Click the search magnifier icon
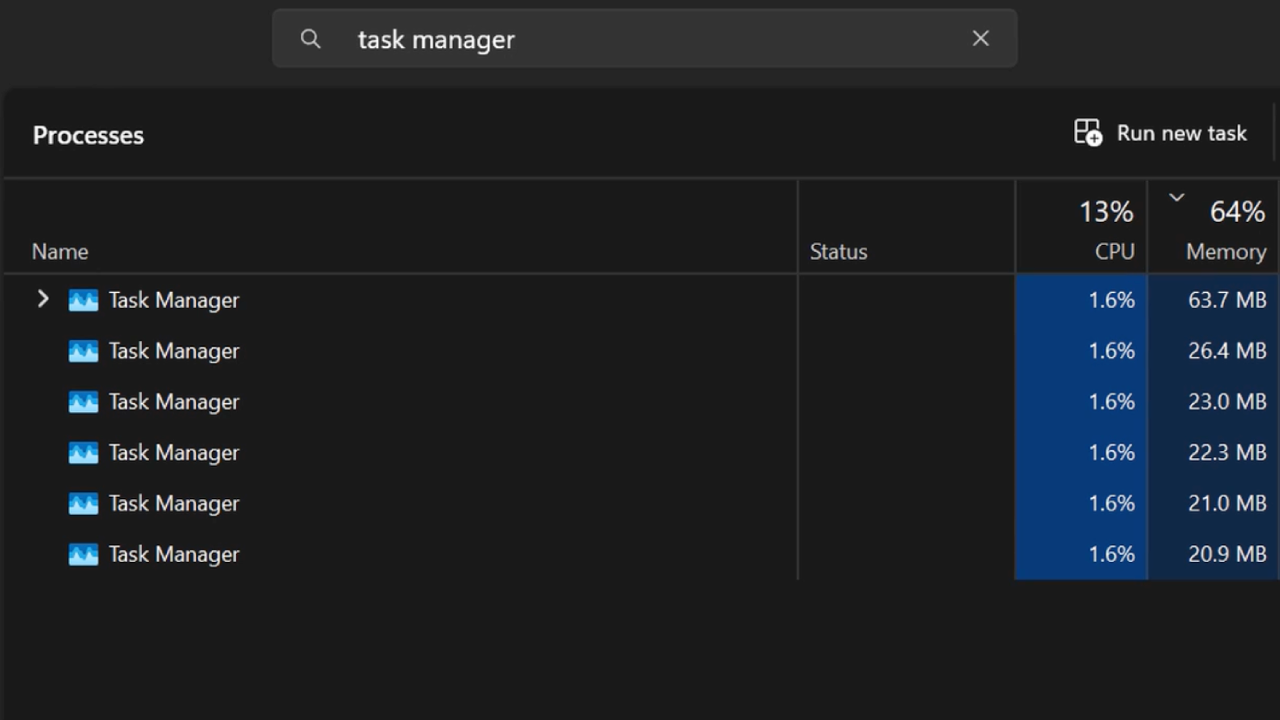 310,38
